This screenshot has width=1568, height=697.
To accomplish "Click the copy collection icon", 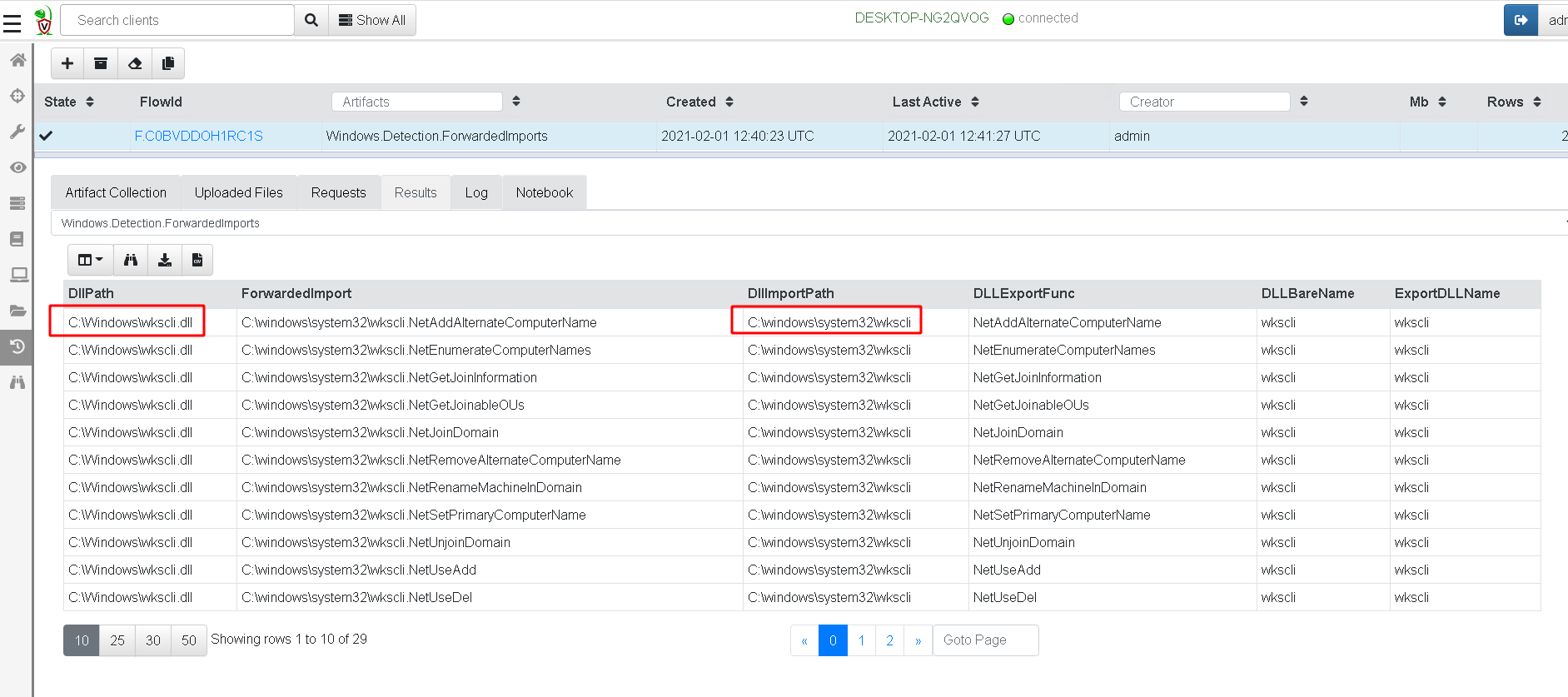I will [x=168, y=63].
